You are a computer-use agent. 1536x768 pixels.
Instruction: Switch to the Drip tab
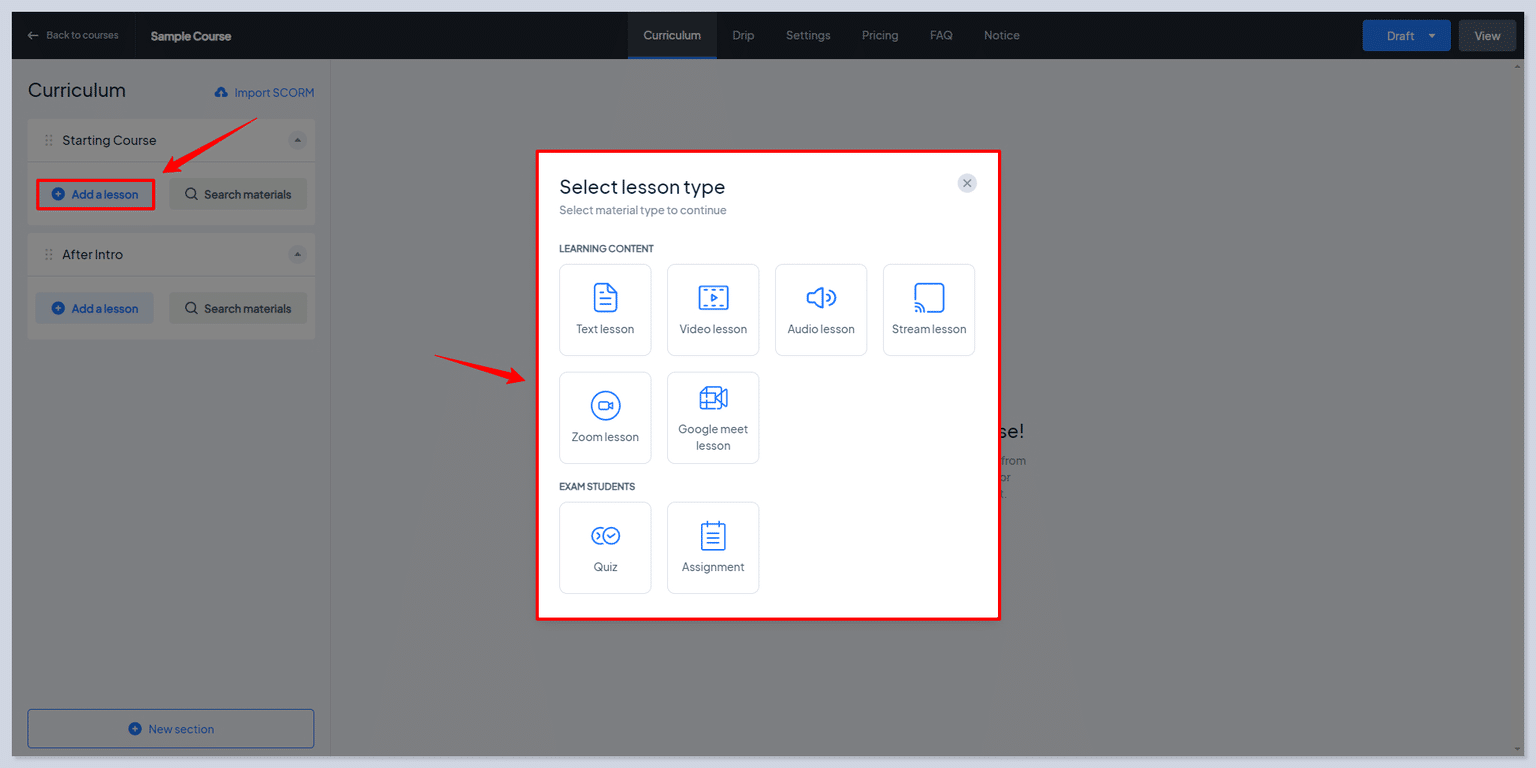click(x=743, y=35)
